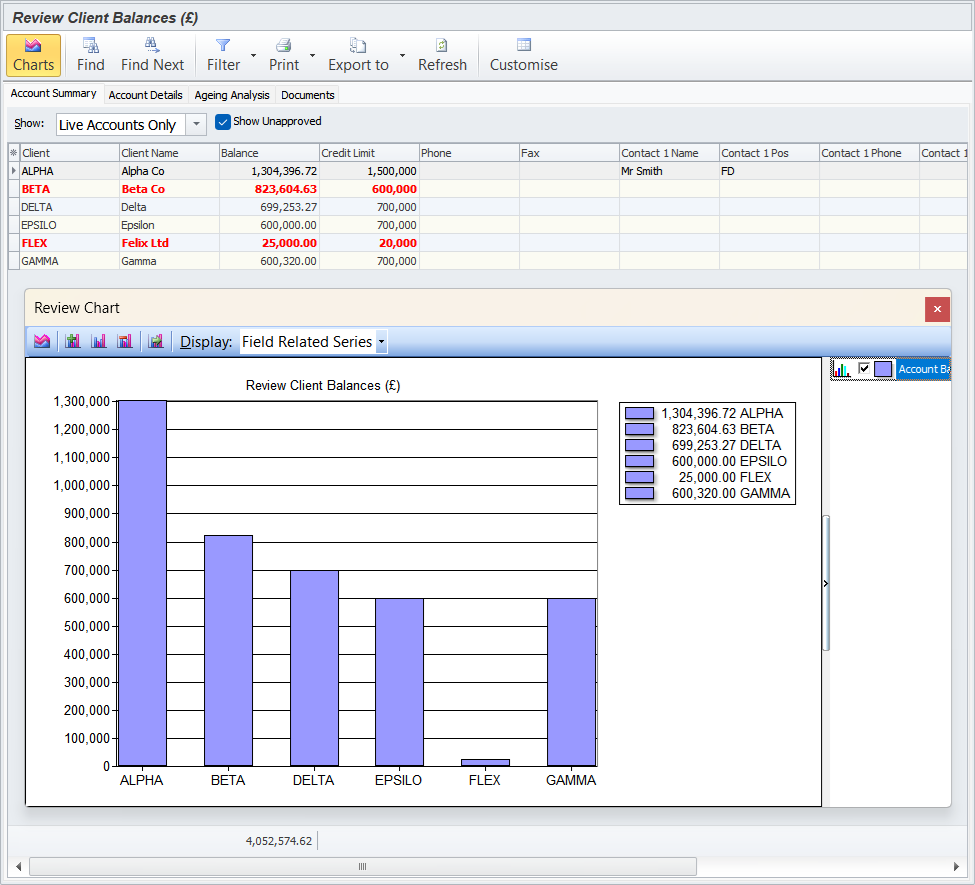Click the Account Balance series color swatch

coord(885,368)
